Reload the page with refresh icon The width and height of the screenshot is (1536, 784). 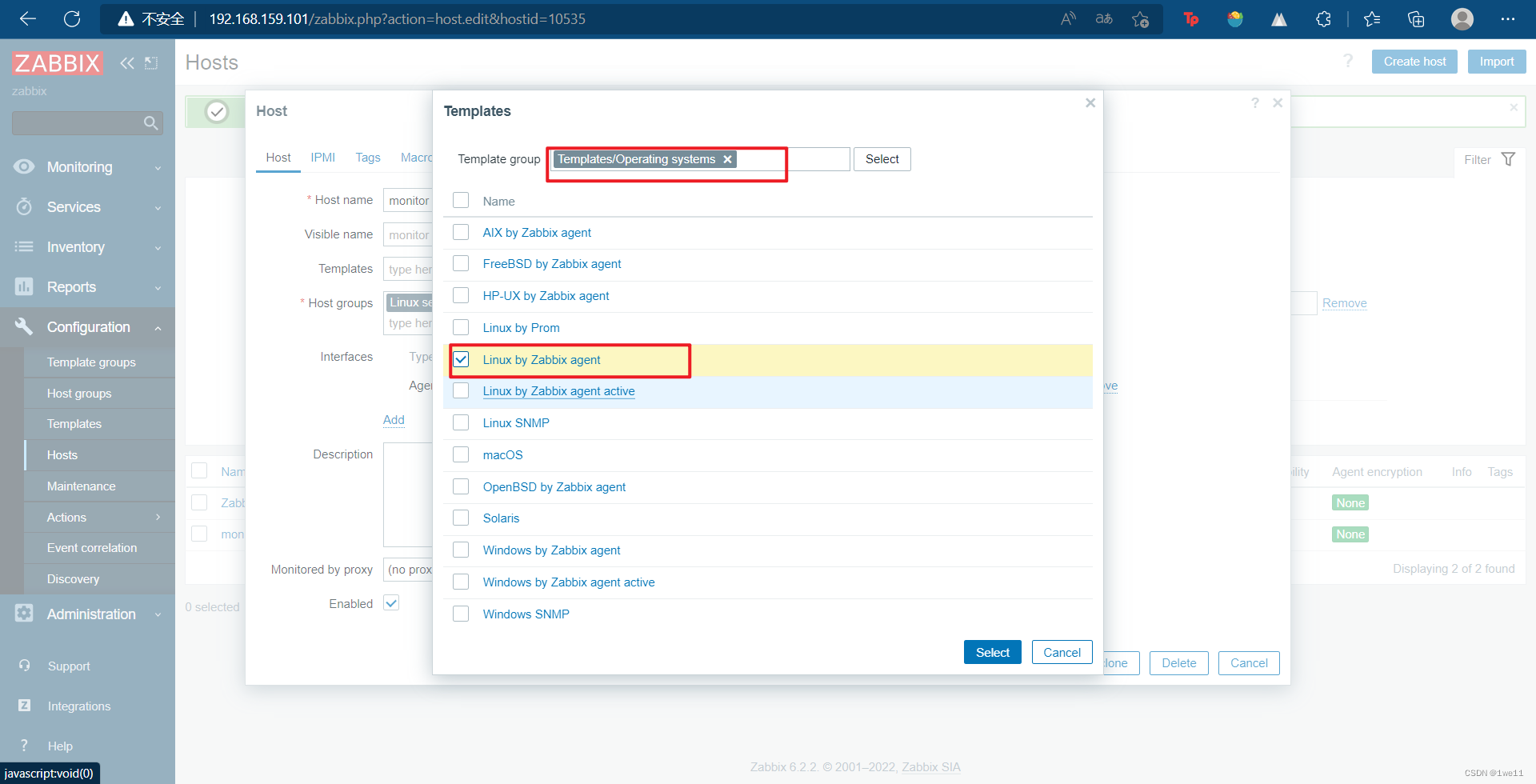(x=72, y=19)
